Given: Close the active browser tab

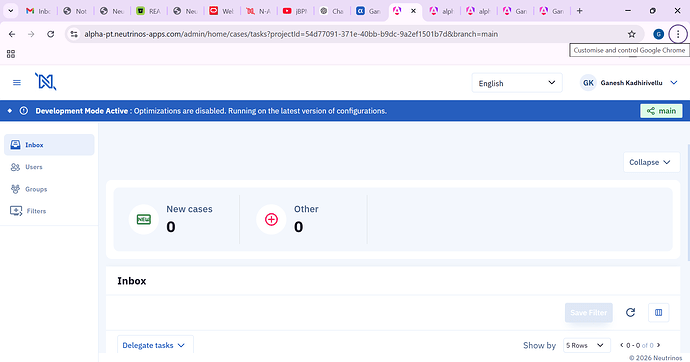Looking at the screenshot, I should point(413,11).
